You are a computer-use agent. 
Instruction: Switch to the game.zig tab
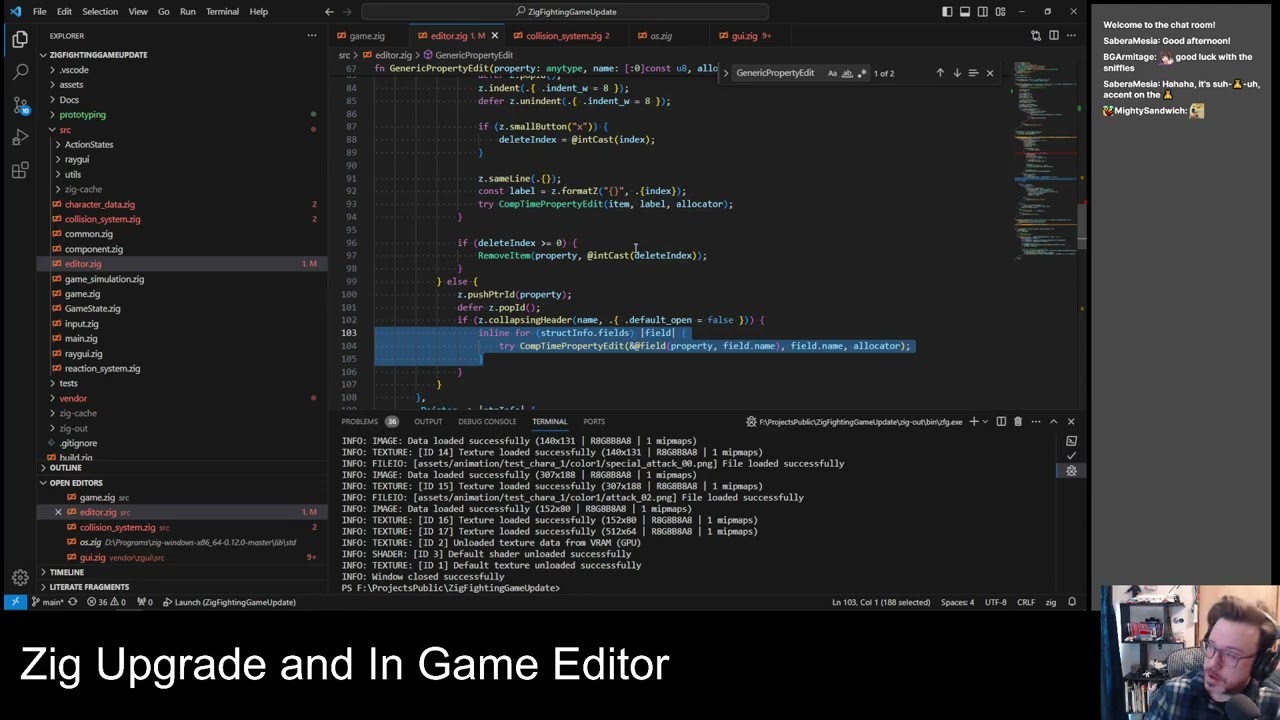click(366, 36)
